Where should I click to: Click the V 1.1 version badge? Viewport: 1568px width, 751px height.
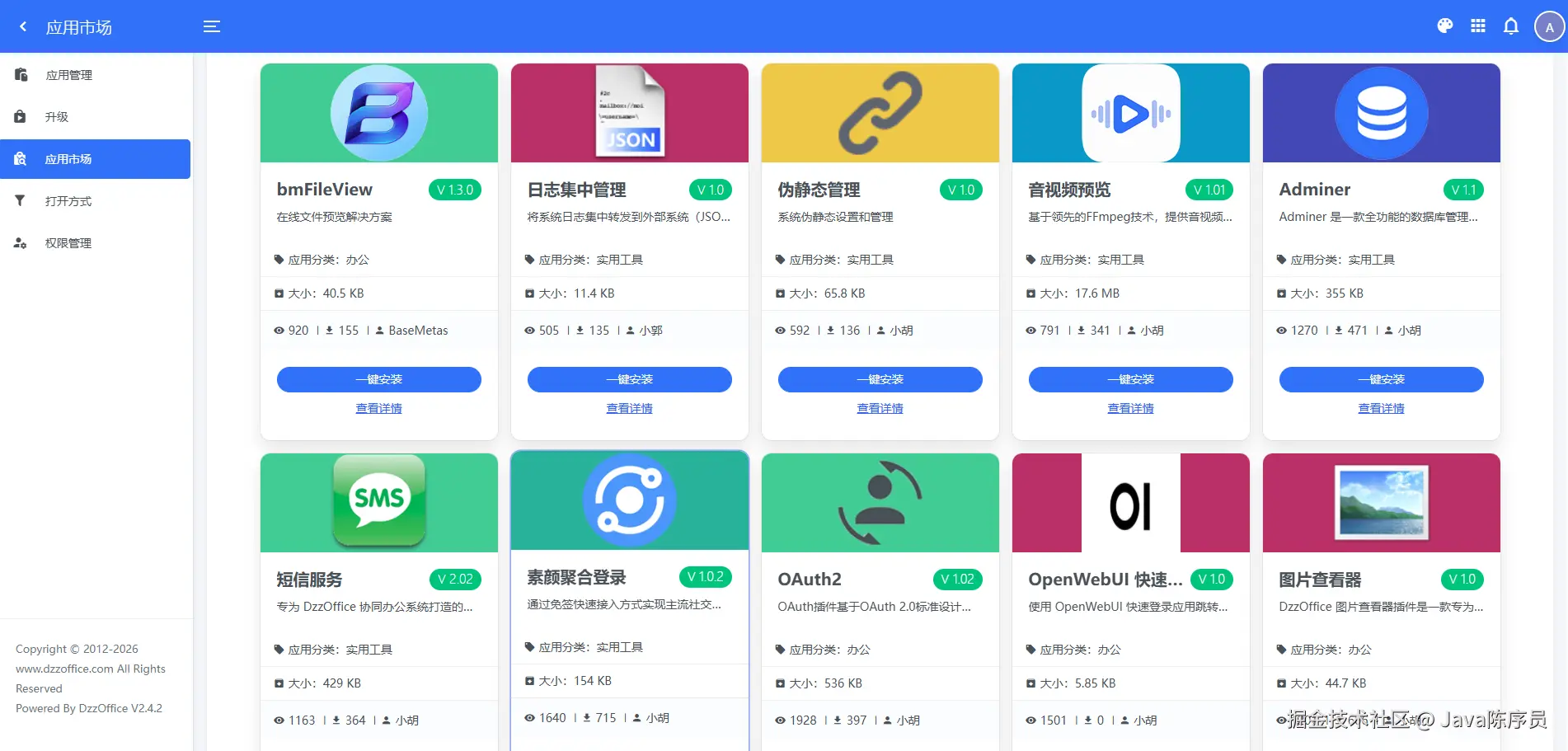point(1464,190)
